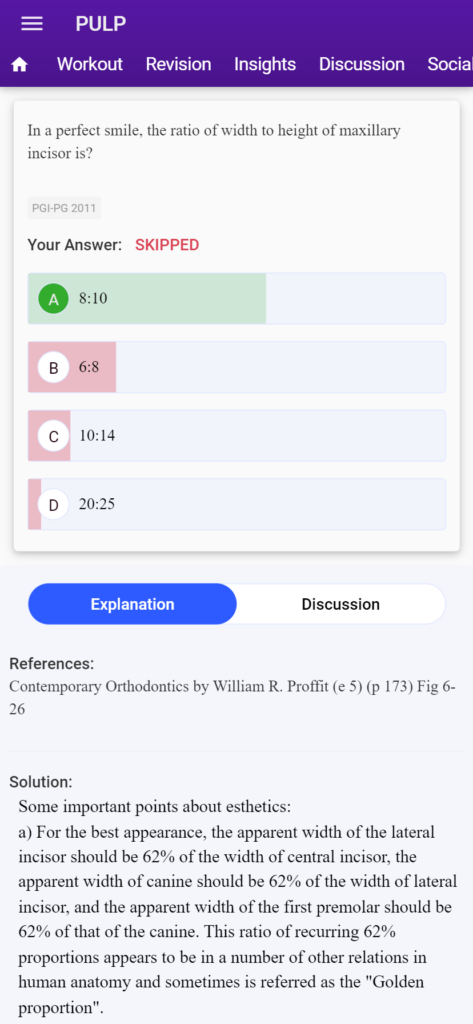473x1024 pixels.
Task: Go to Discussion in top navigation
Action: click(x=361, y=64)
